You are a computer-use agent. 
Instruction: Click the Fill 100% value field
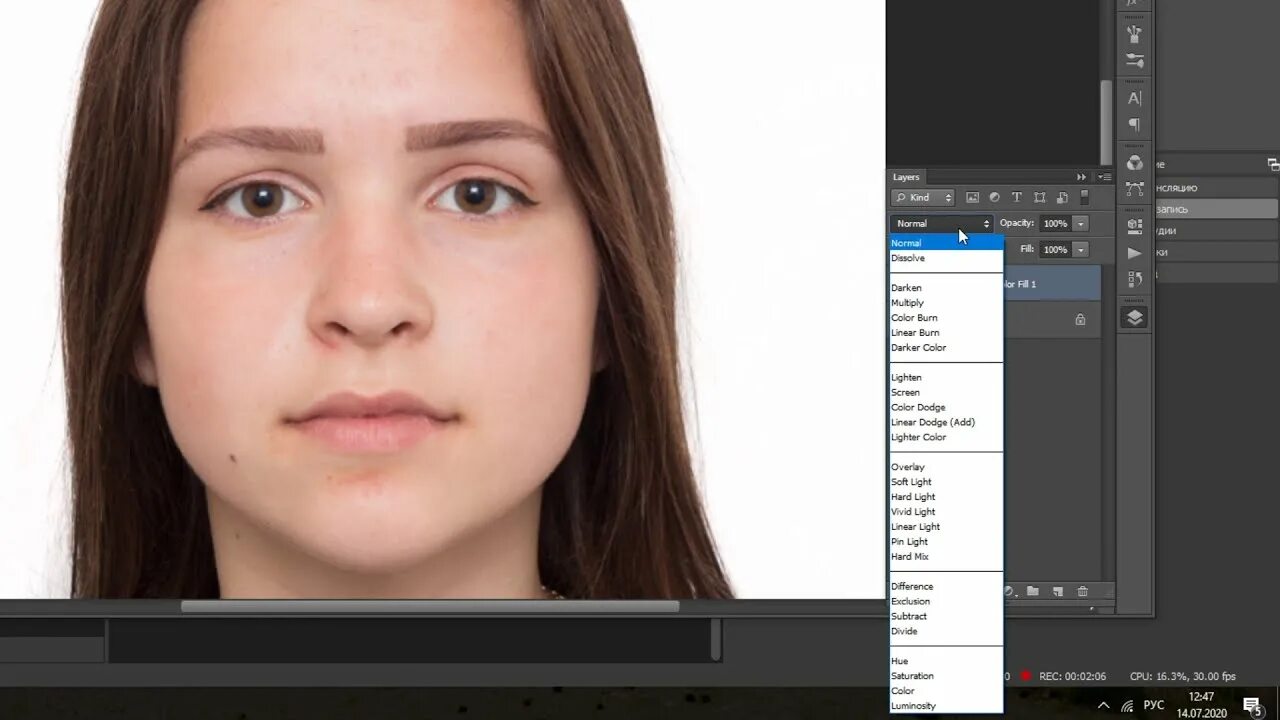click(1055, 250)
